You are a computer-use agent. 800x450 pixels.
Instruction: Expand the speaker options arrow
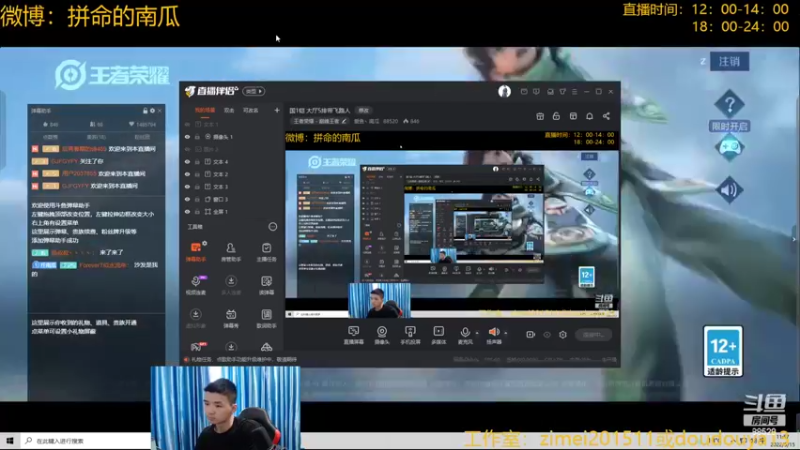coord(506,333)
